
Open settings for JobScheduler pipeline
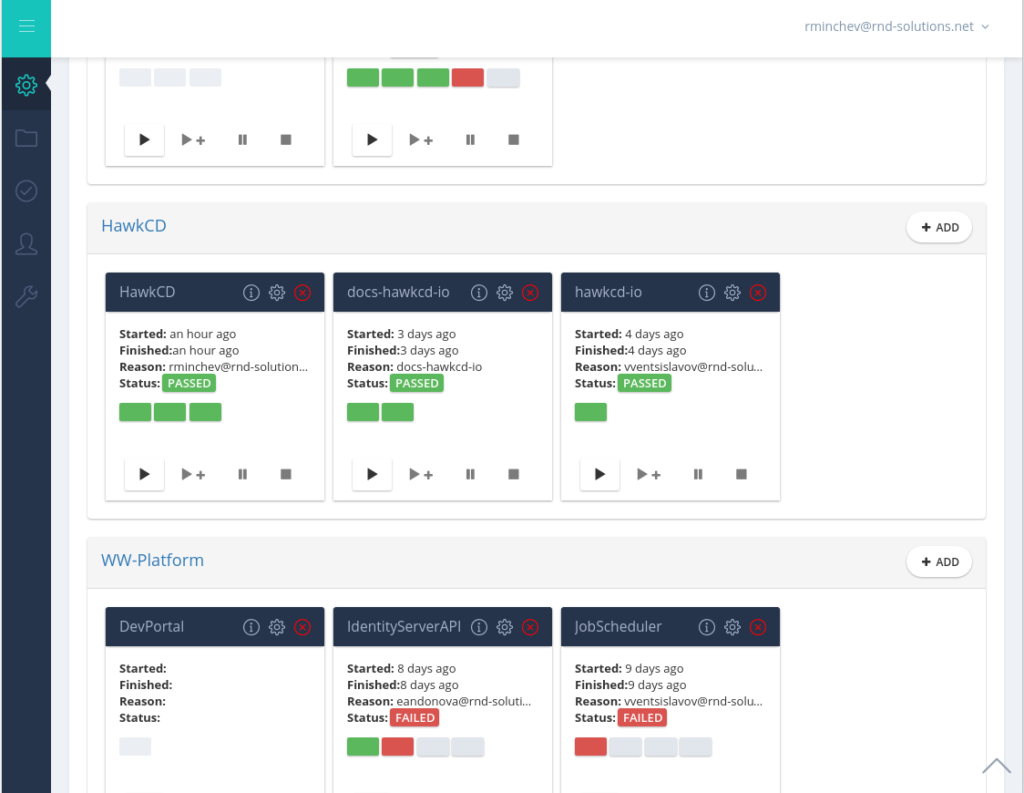(x=733, y=626)
